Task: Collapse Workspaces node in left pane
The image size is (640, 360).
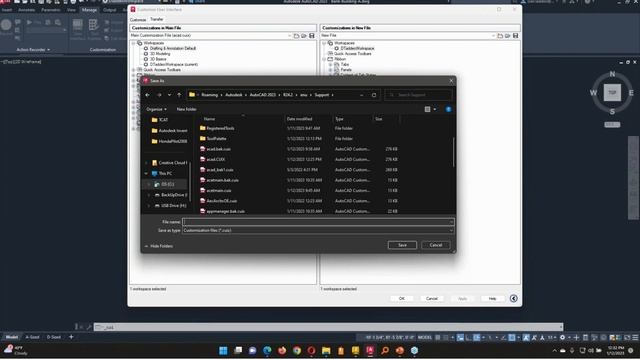Action: click(x=133, y=43)
